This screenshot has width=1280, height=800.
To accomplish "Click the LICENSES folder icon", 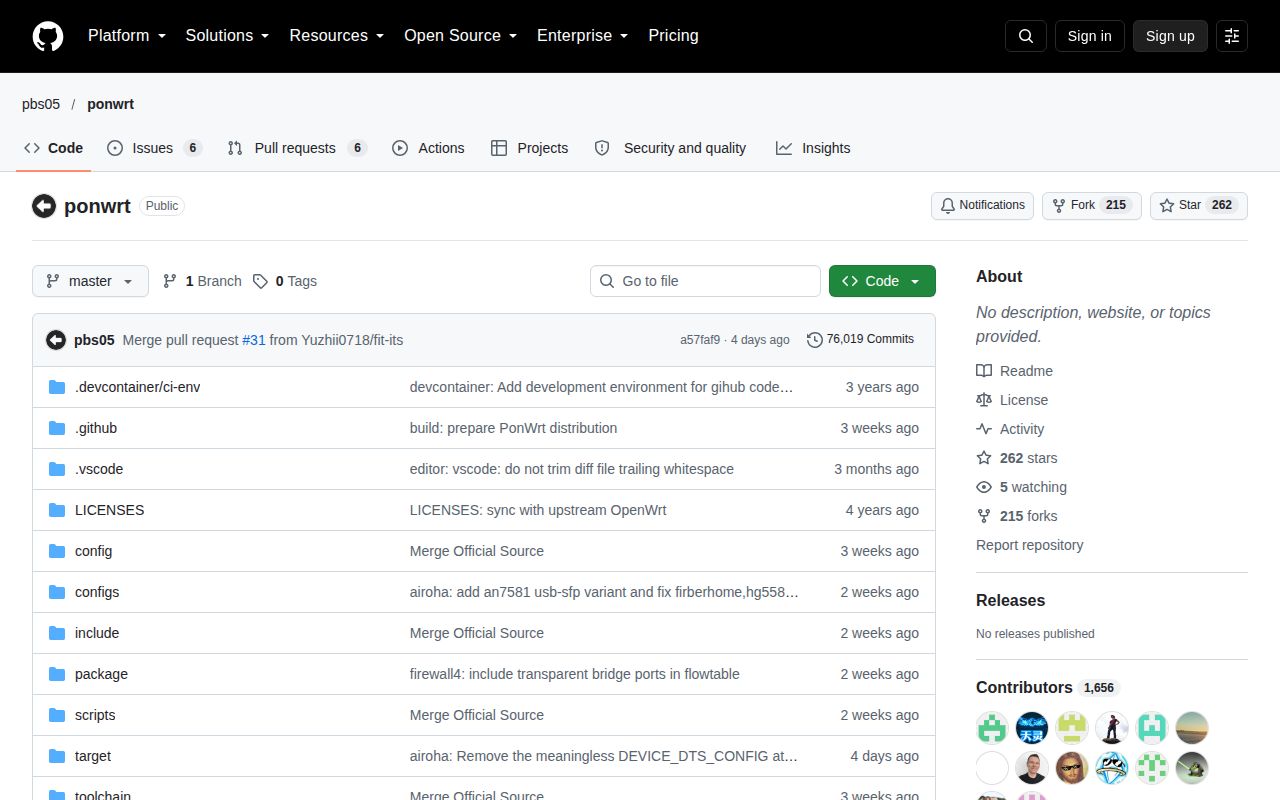I will 57,510.
